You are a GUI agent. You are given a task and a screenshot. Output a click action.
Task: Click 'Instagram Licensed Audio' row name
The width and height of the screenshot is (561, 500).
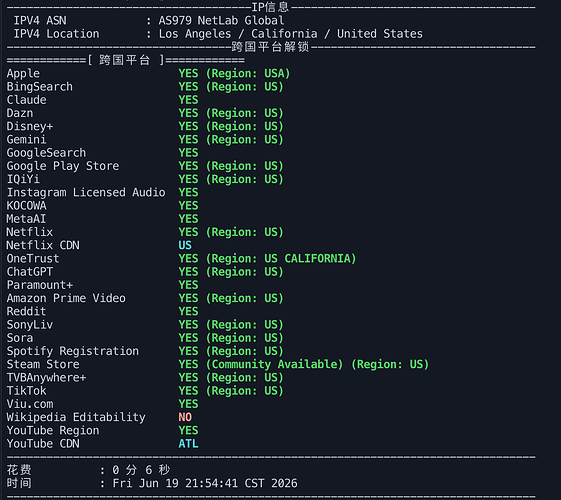point(86,192)
